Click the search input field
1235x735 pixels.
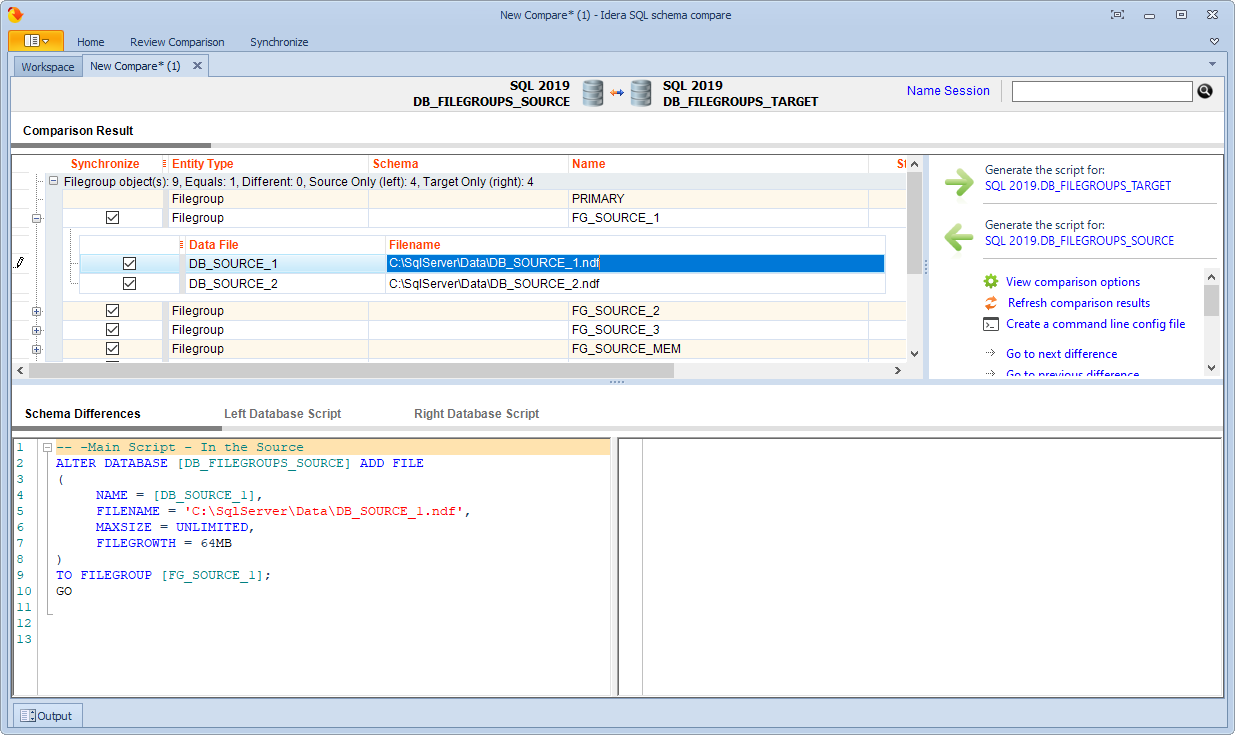tap(1101, 92)
